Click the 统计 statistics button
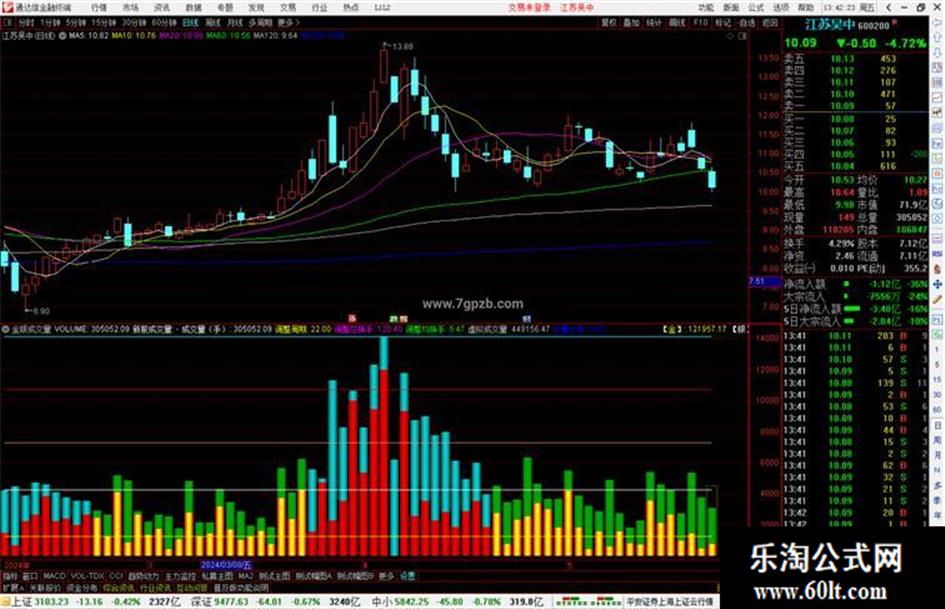Viewport: 945px width, 609px height. [x=654, y=22]
